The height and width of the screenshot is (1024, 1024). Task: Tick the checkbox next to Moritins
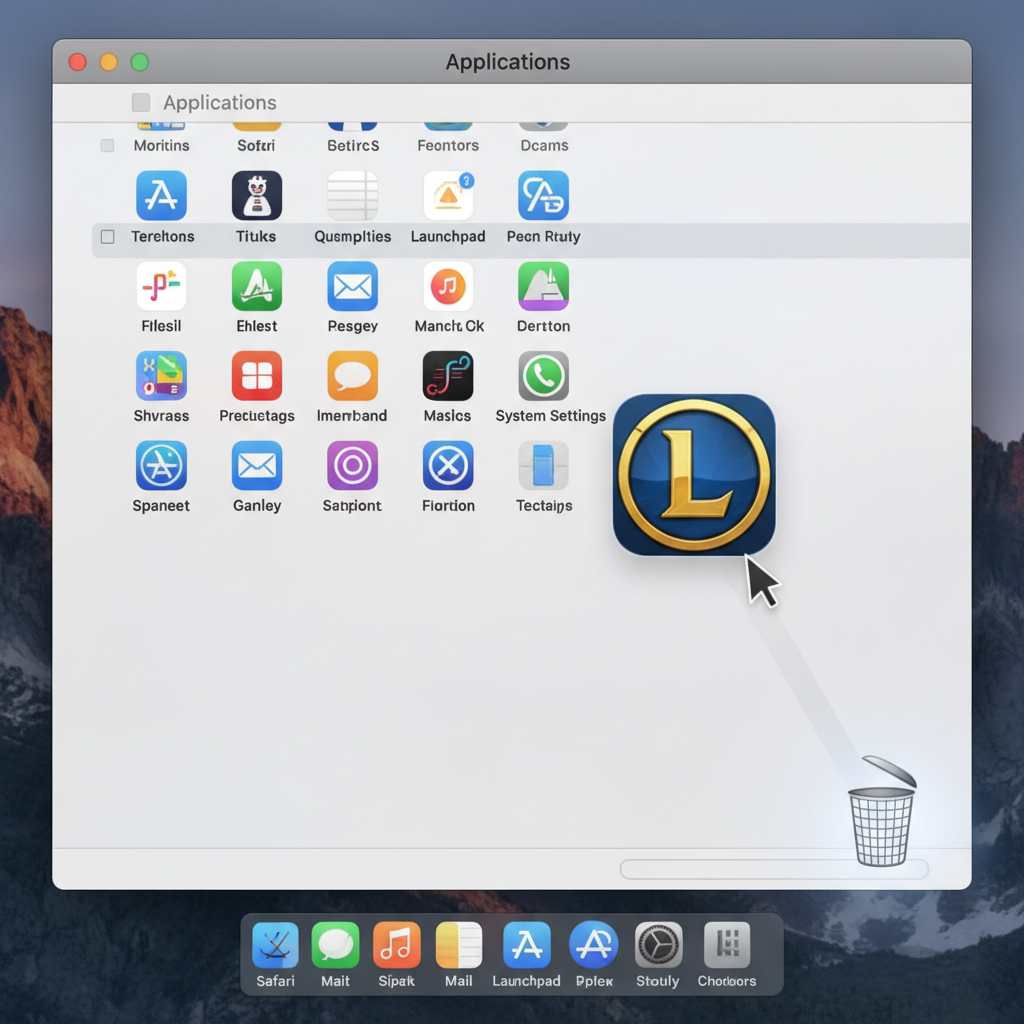(107, 145)
